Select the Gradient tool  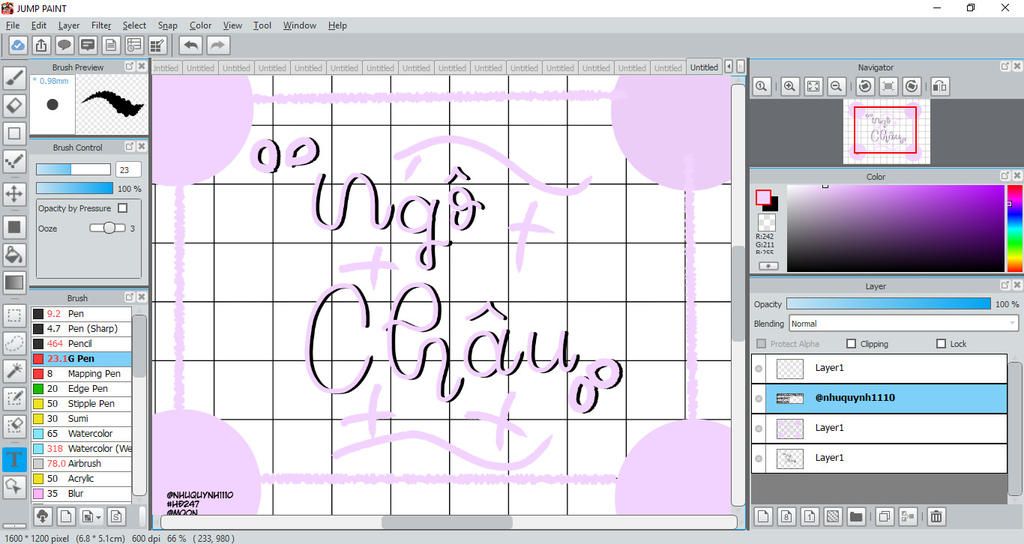[x=14, y=283]
